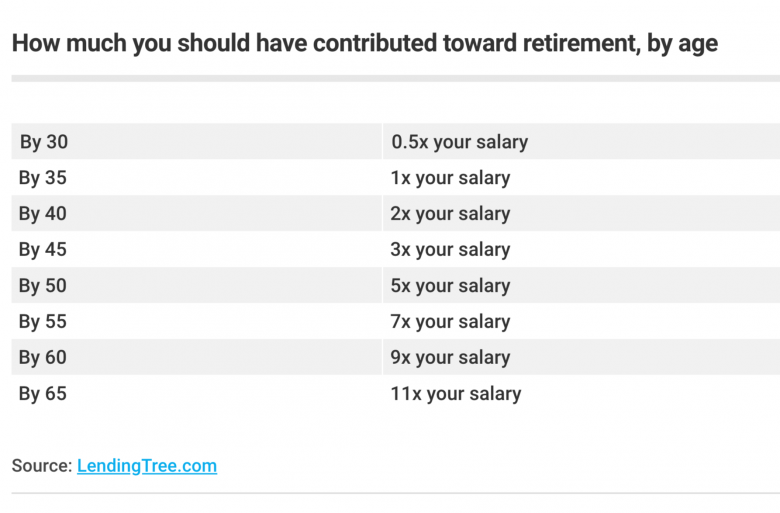
Task: Click the "By 65" row label
Action: 43,394
